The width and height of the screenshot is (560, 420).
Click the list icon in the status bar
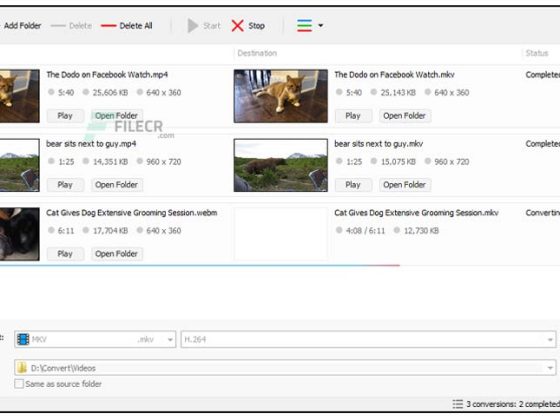(458, 404)
